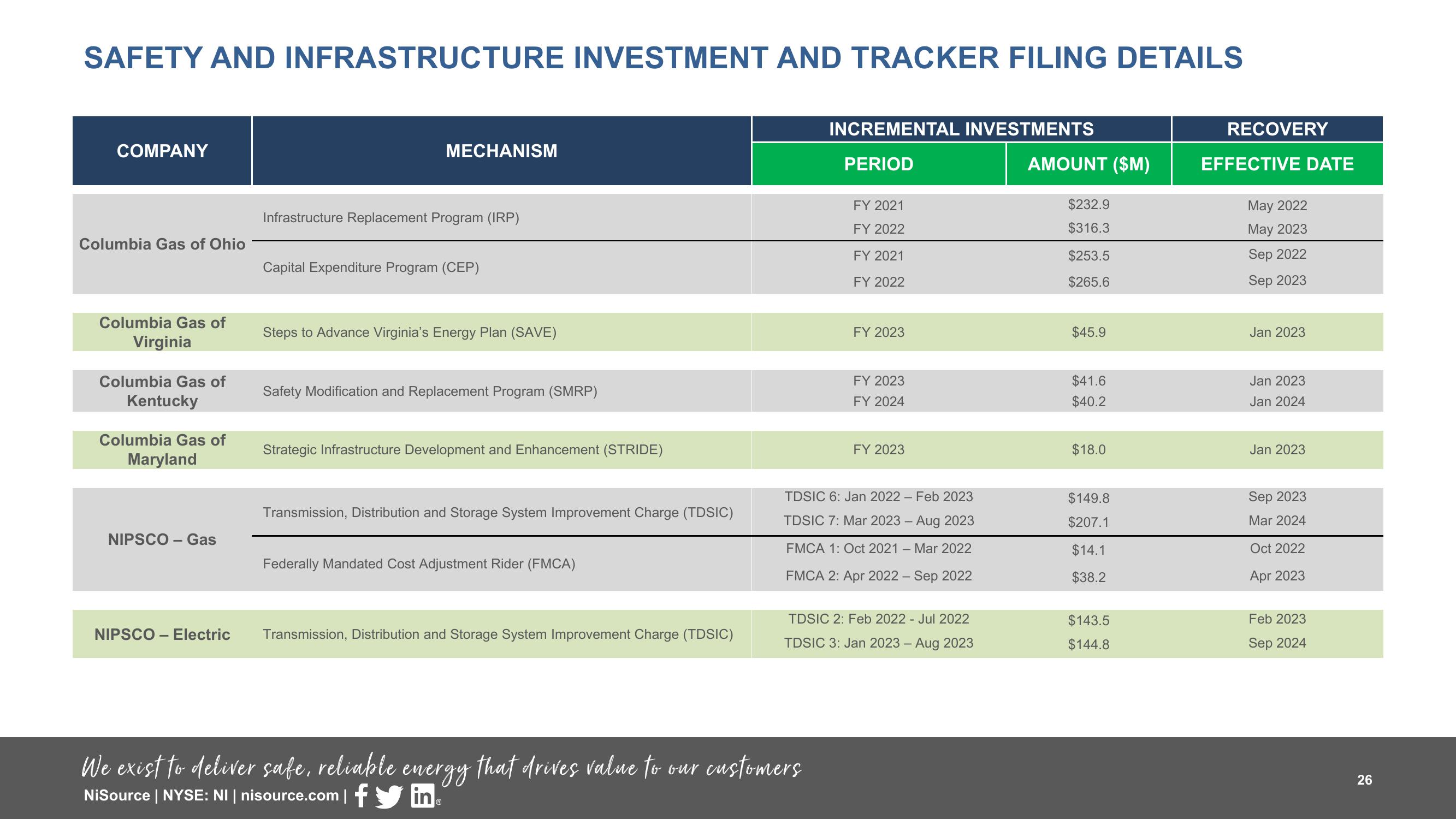Click the FY 2024 period

click(x=879, y=402)
